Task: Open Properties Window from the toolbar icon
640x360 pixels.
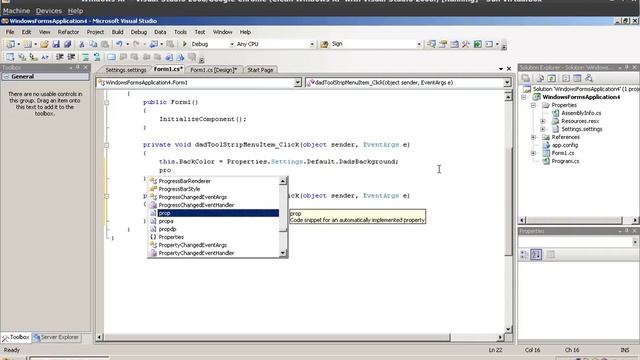Action: (x=443, y=44)
